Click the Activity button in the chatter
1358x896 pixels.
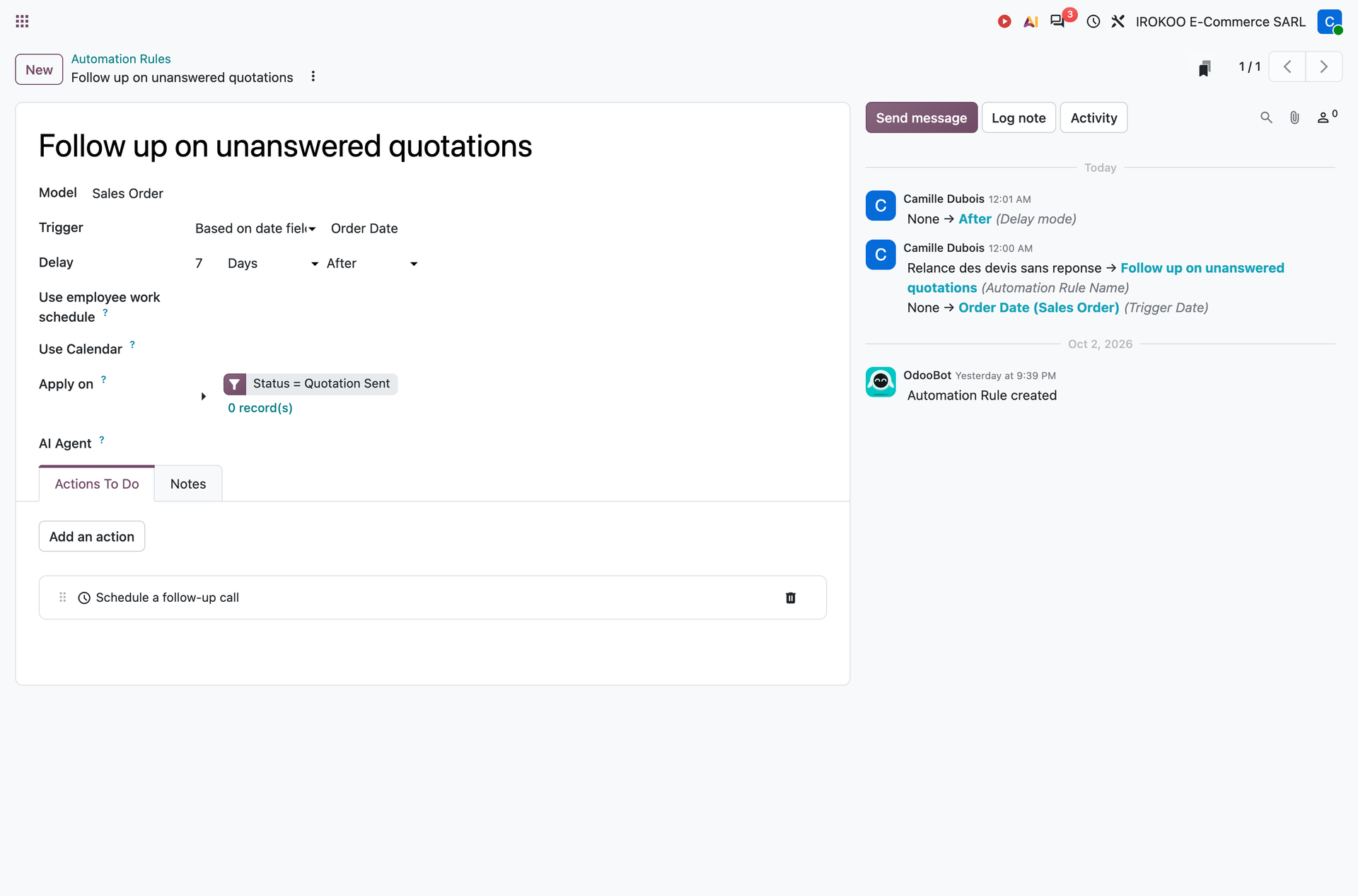click(x=1093, y=118)
